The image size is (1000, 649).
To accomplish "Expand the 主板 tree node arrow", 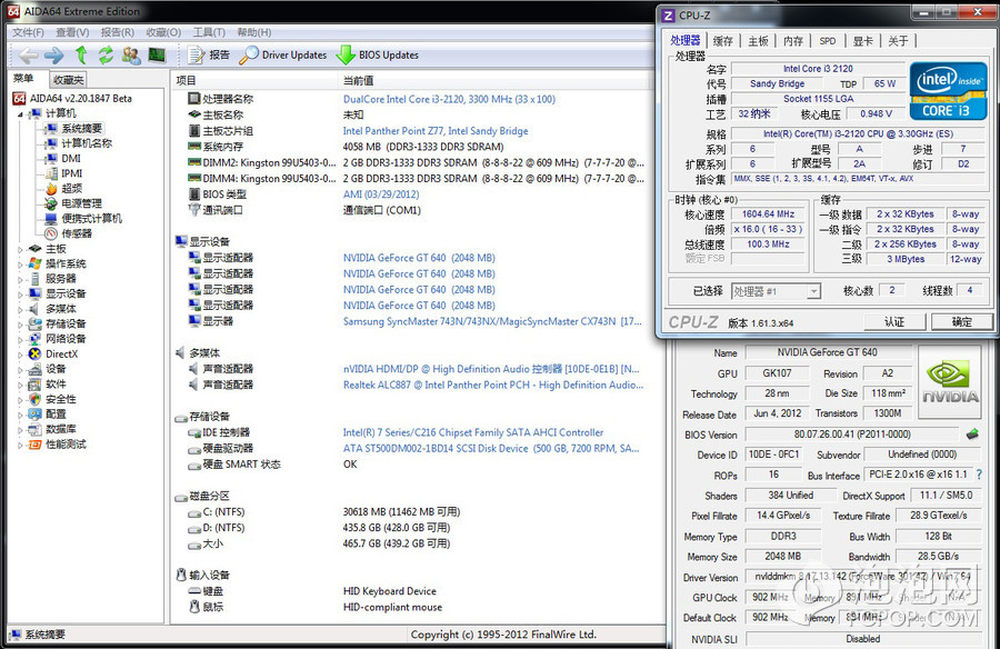I will point(20,249).
